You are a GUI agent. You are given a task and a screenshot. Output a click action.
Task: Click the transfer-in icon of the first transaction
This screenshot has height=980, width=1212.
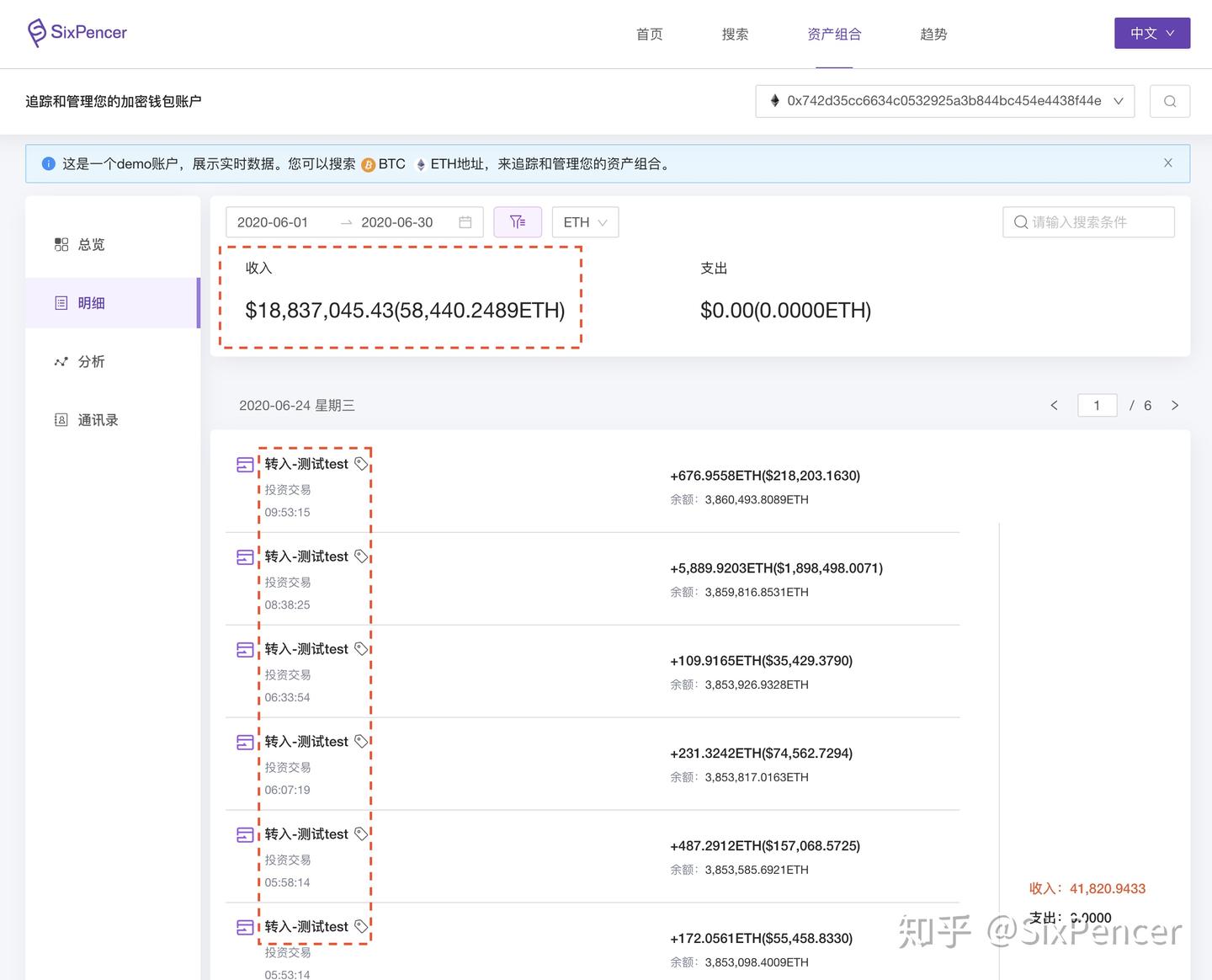point(245,464)
